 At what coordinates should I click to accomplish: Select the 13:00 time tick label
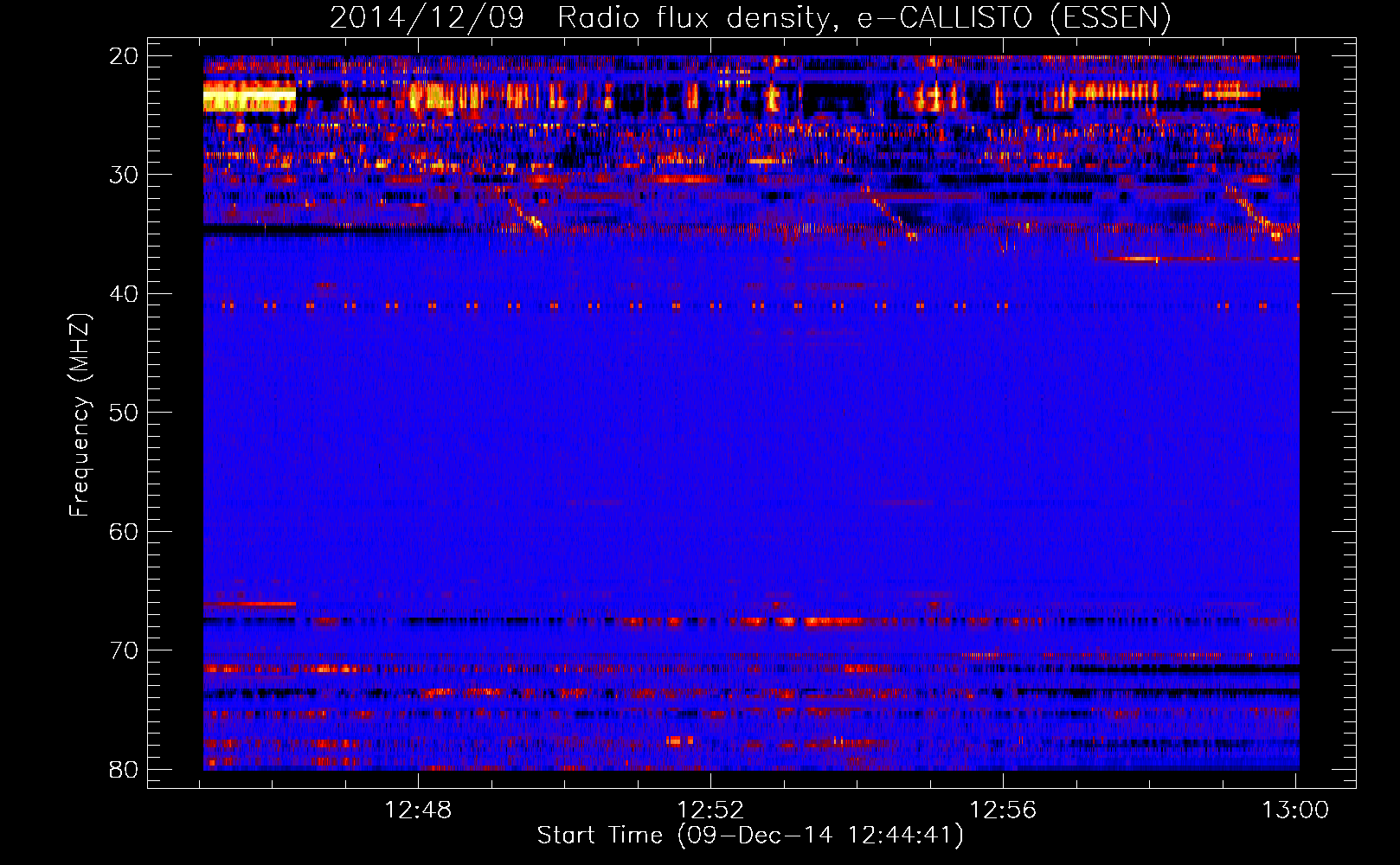(1295, 811)
